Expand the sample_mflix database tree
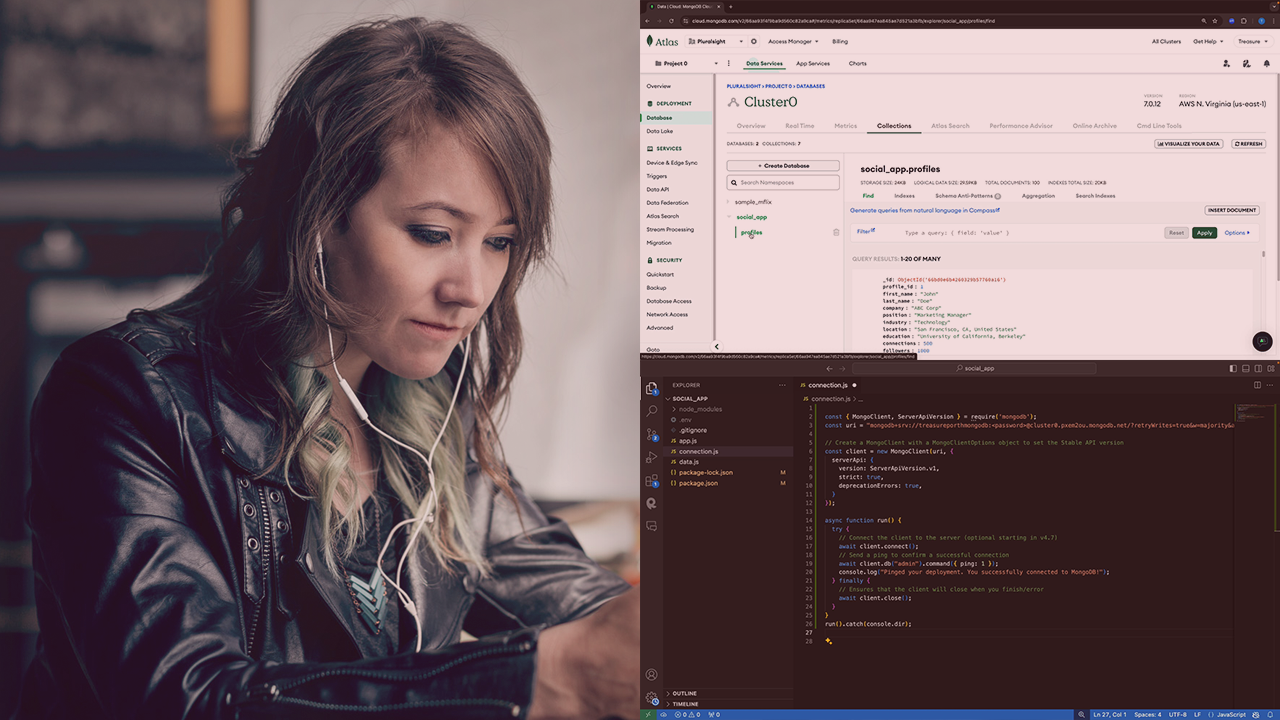Image resolution: width=1280 pixels, height=720 pixels. [x=729, y=202]
